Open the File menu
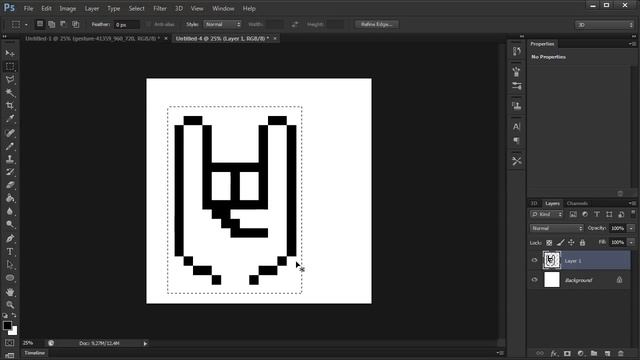This screenshot has width=640, height=360. click(x=29, y=8)
